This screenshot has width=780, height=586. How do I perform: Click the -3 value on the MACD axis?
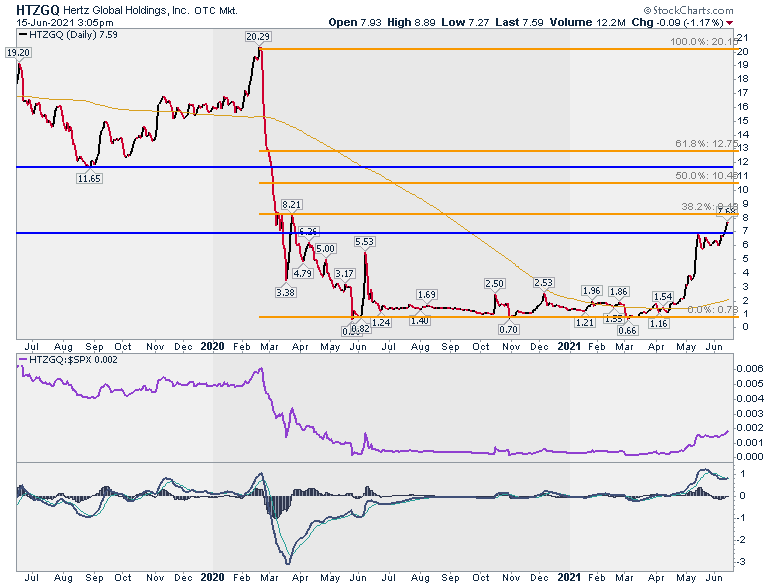(740, 562)
